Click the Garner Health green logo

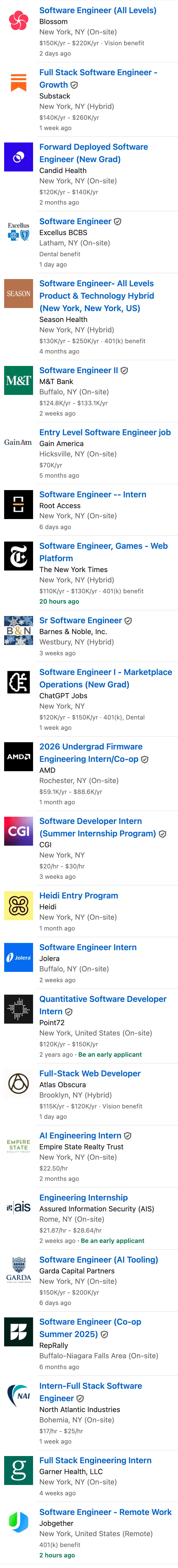coord(18,1470)
